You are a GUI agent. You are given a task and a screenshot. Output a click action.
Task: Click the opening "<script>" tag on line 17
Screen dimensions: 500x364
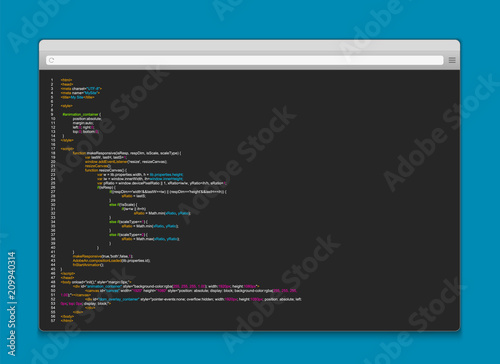[67, 149]
